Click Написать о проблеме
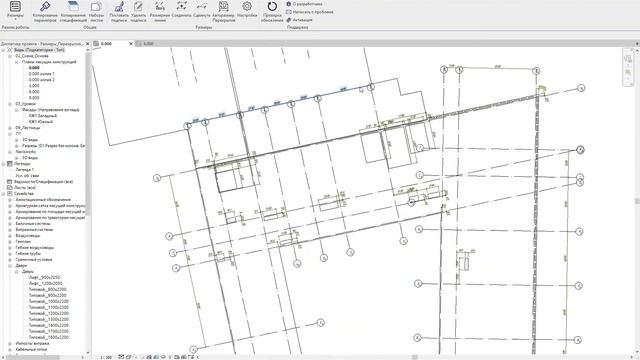 pos(309,12)
